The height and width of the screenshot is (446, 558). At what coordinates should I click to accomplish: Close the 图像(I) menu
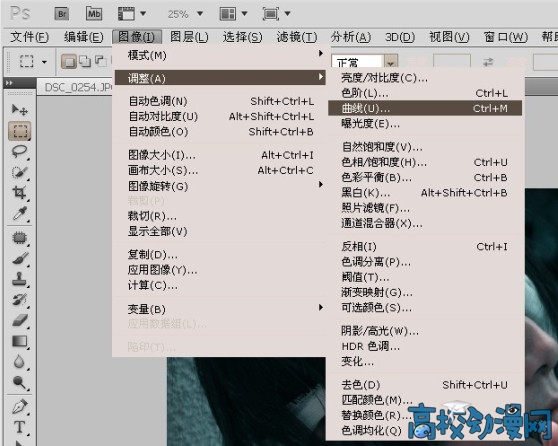[137, 37]
